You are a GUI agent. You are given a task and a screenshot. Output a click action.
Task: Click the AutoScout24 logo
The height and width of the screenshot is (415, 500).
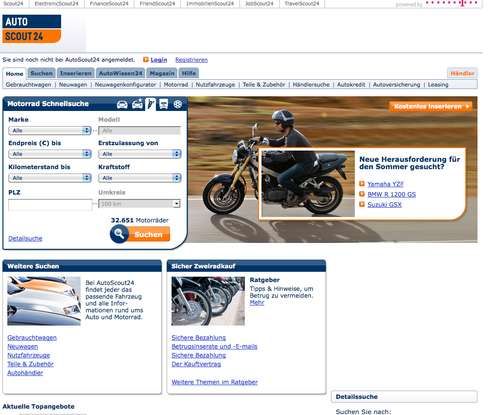(32, 29)
